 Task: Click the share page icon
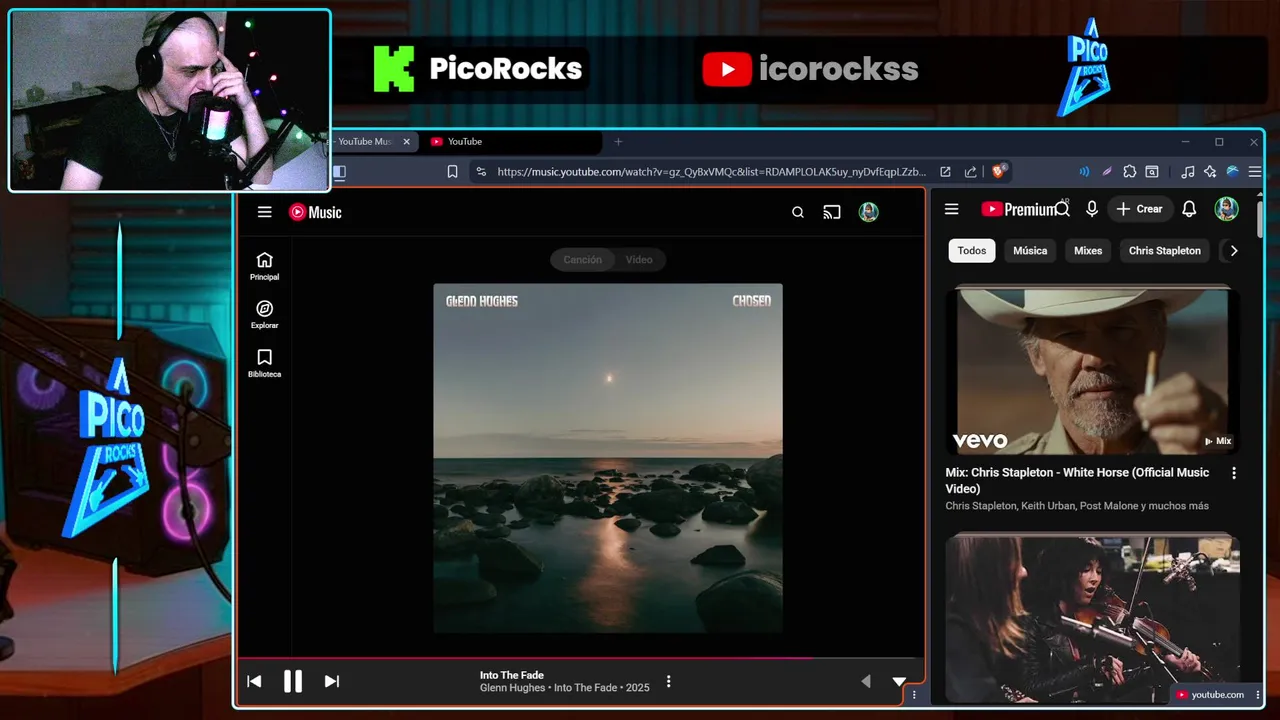pos(970,172)
